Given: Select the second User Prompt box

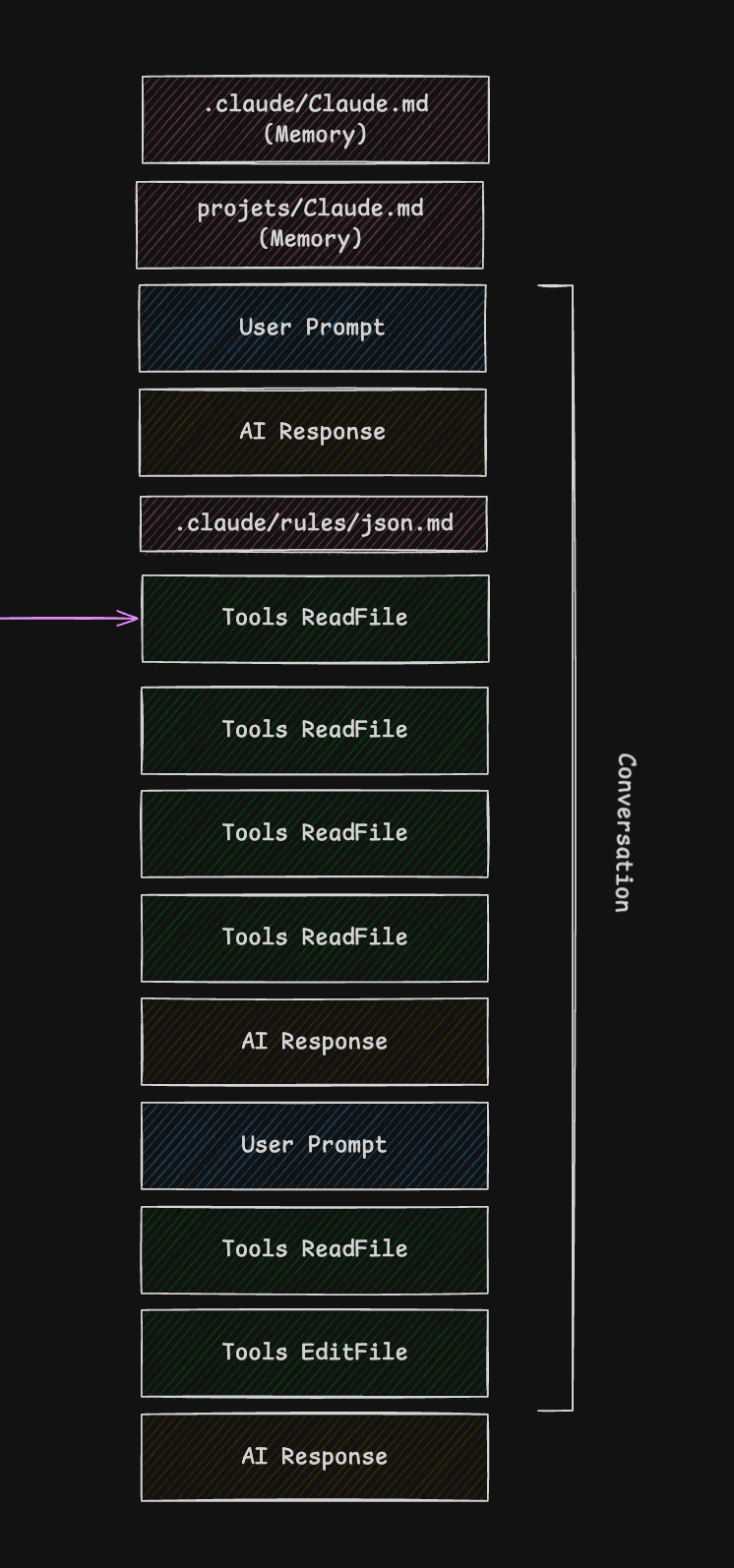Looking at the screenshot, I should pyautogui.click(x=314, y=1145).
